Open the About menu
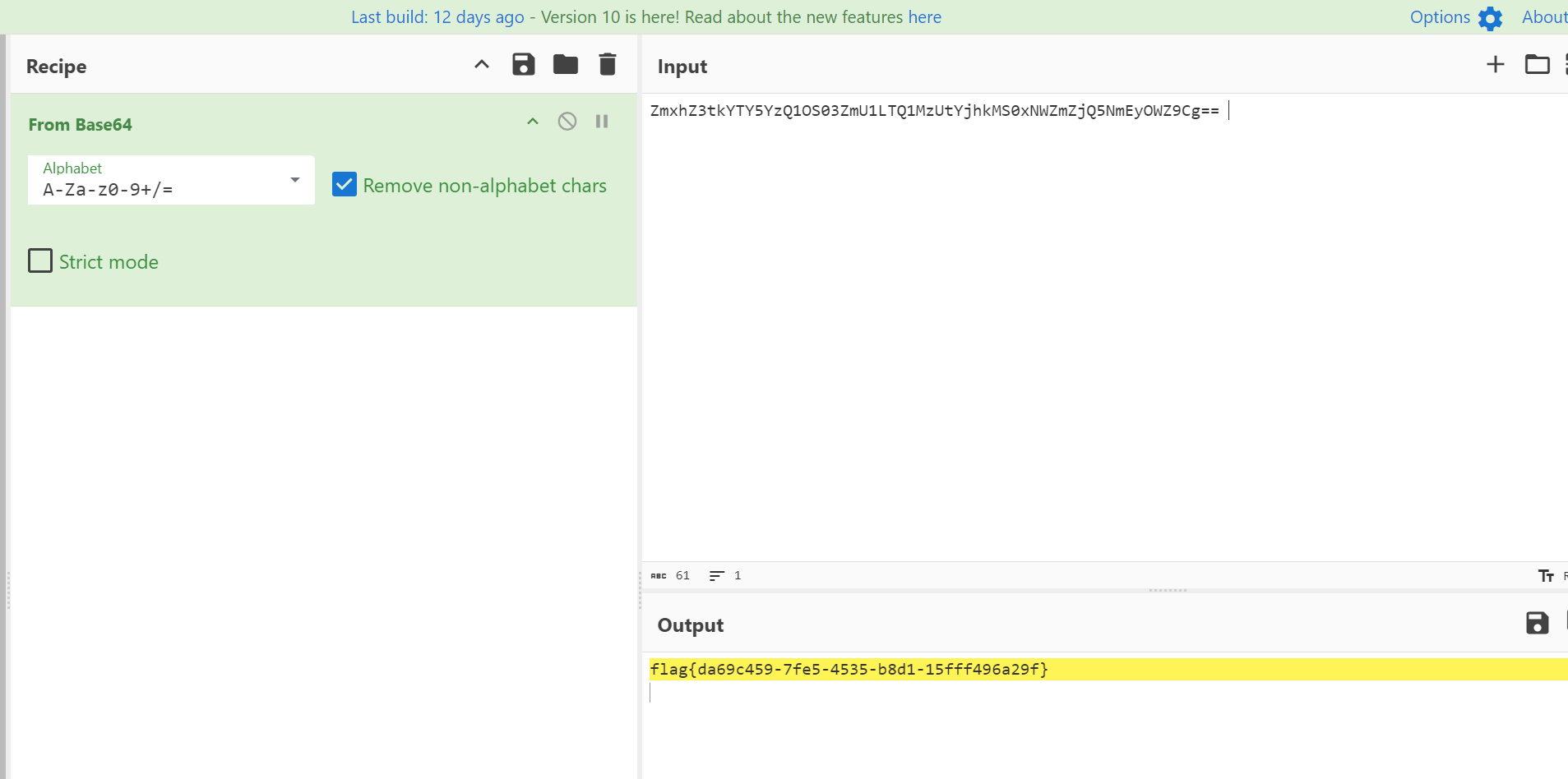This screenshot has width=1568, height=779. [1543, 17]
